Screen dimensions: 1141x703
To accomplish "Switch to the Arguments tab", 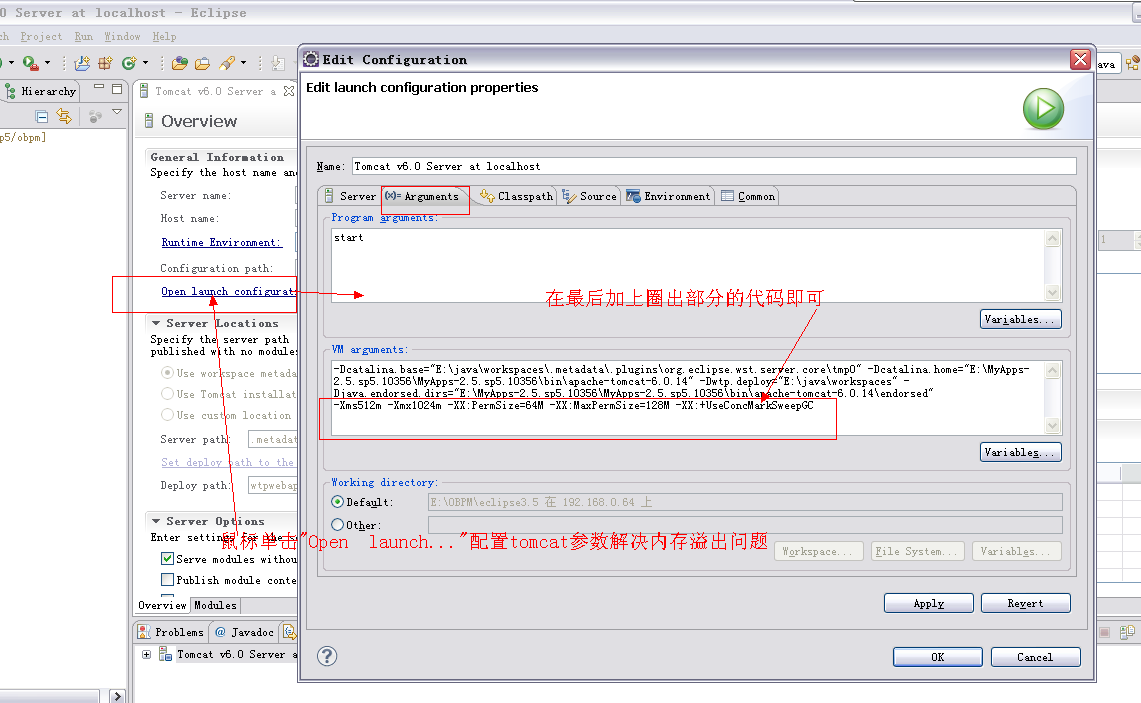I will (x=424, y=196).
